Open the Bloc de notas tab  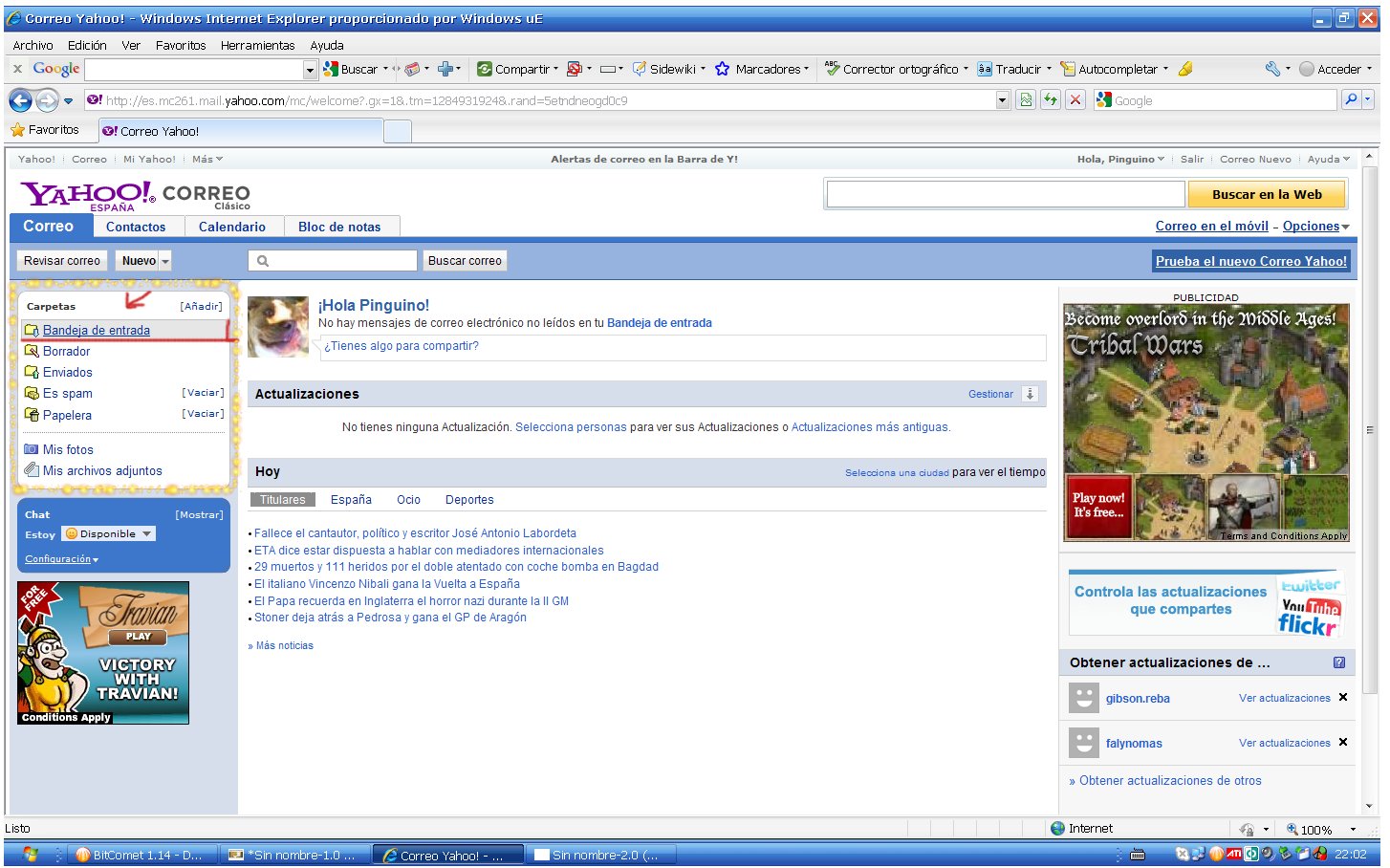339,227
